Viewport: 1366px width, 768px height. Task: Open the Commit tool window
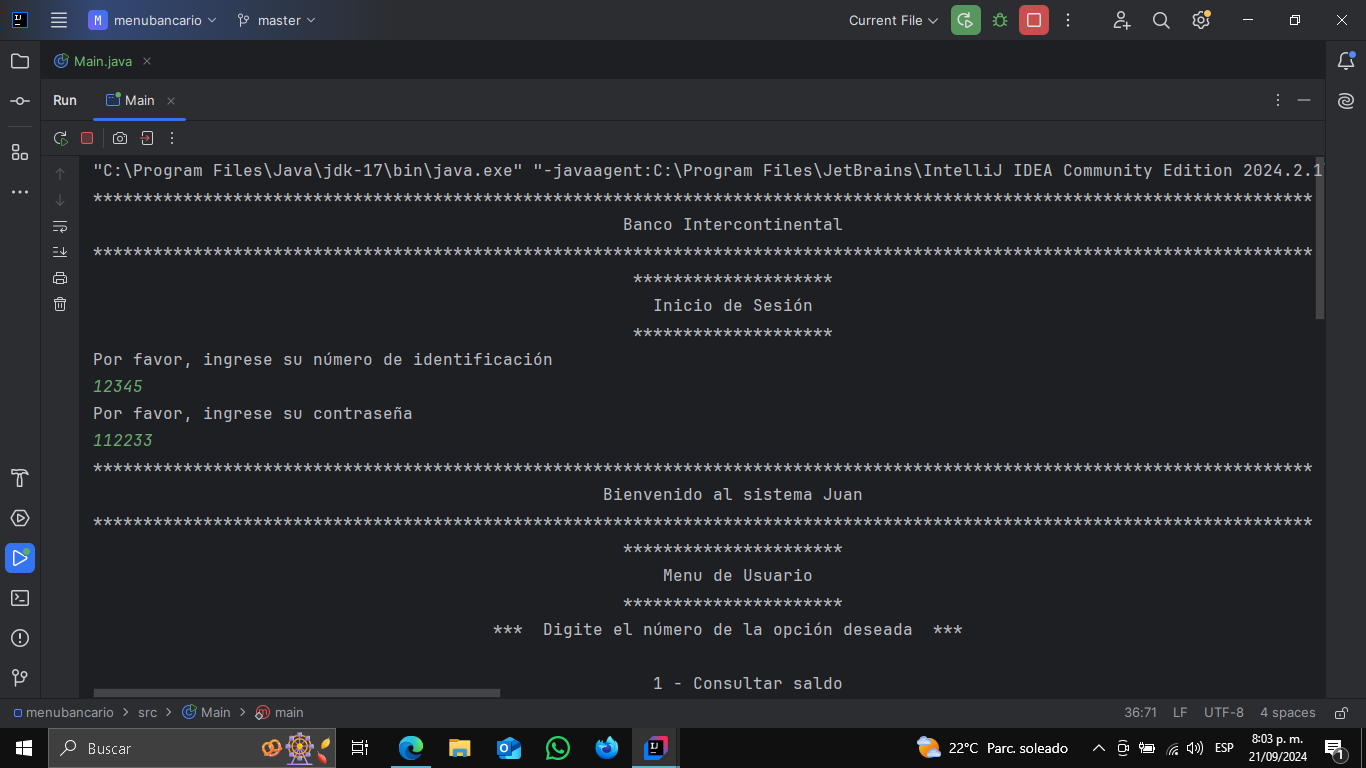coord(20,101)
